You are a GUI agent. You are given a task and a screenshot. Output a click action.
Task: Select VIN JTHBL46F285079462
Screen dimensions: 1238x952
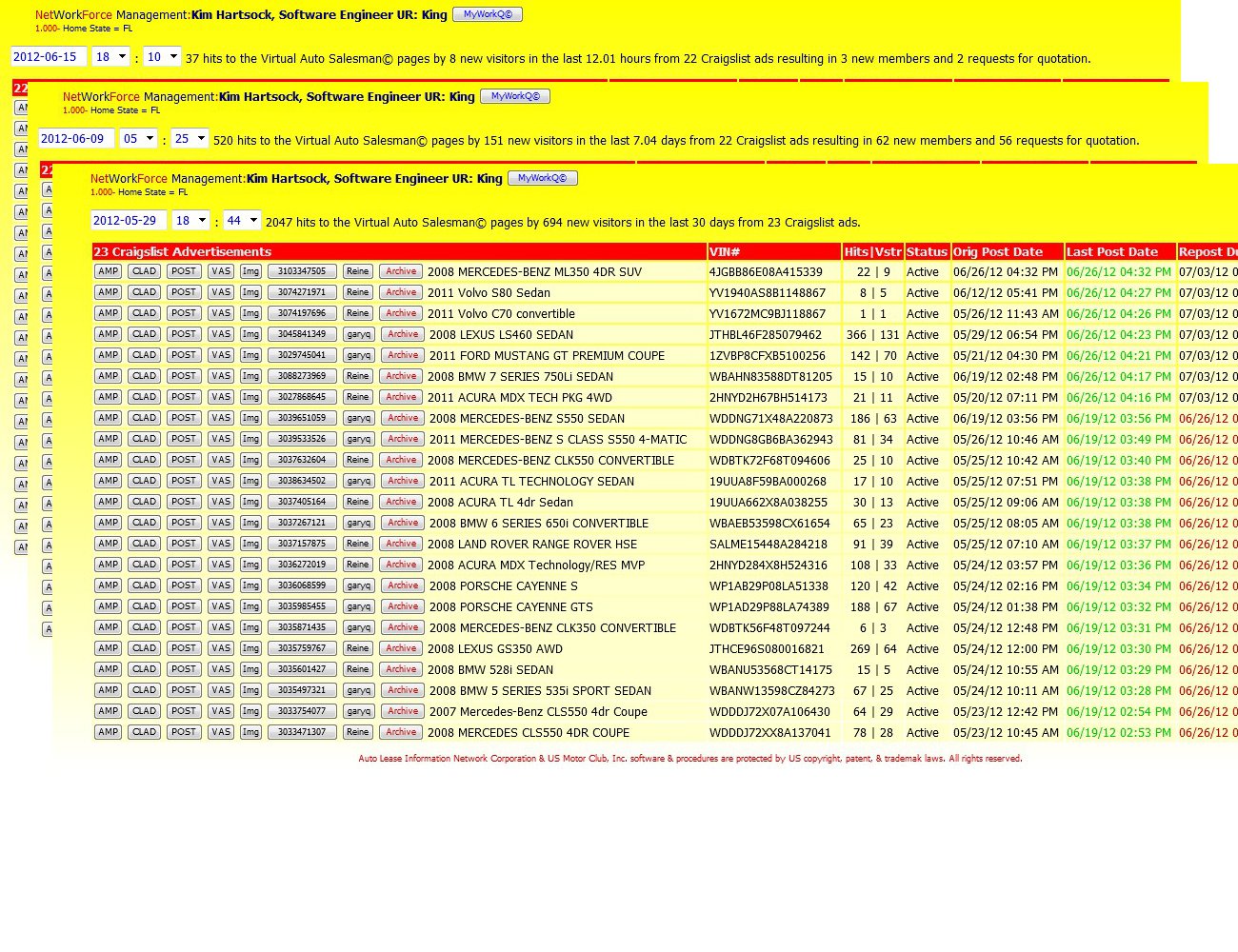pos(766,335)
